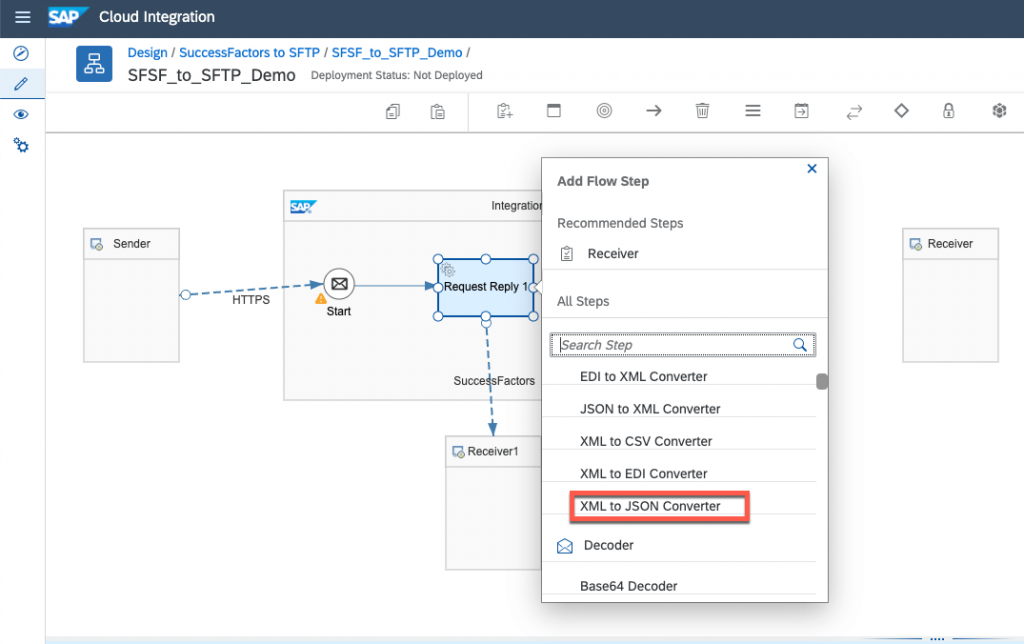The height and width of the screenshot is (644, 1024).
Task: Open the Discover compass icon in sidebar
Action: pos(21,53)
